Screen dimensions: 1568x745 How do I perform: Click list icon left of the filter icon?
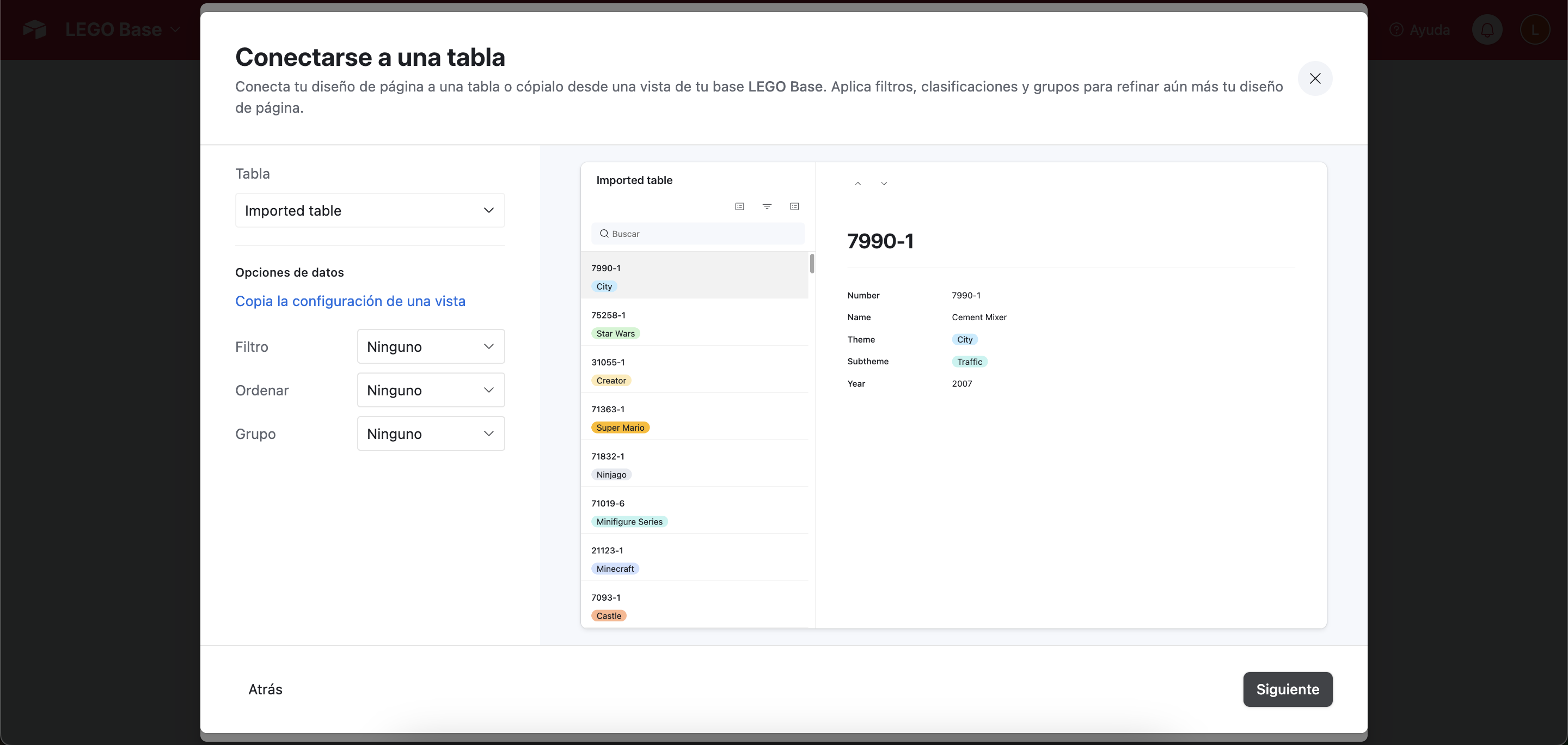point(739,206)
